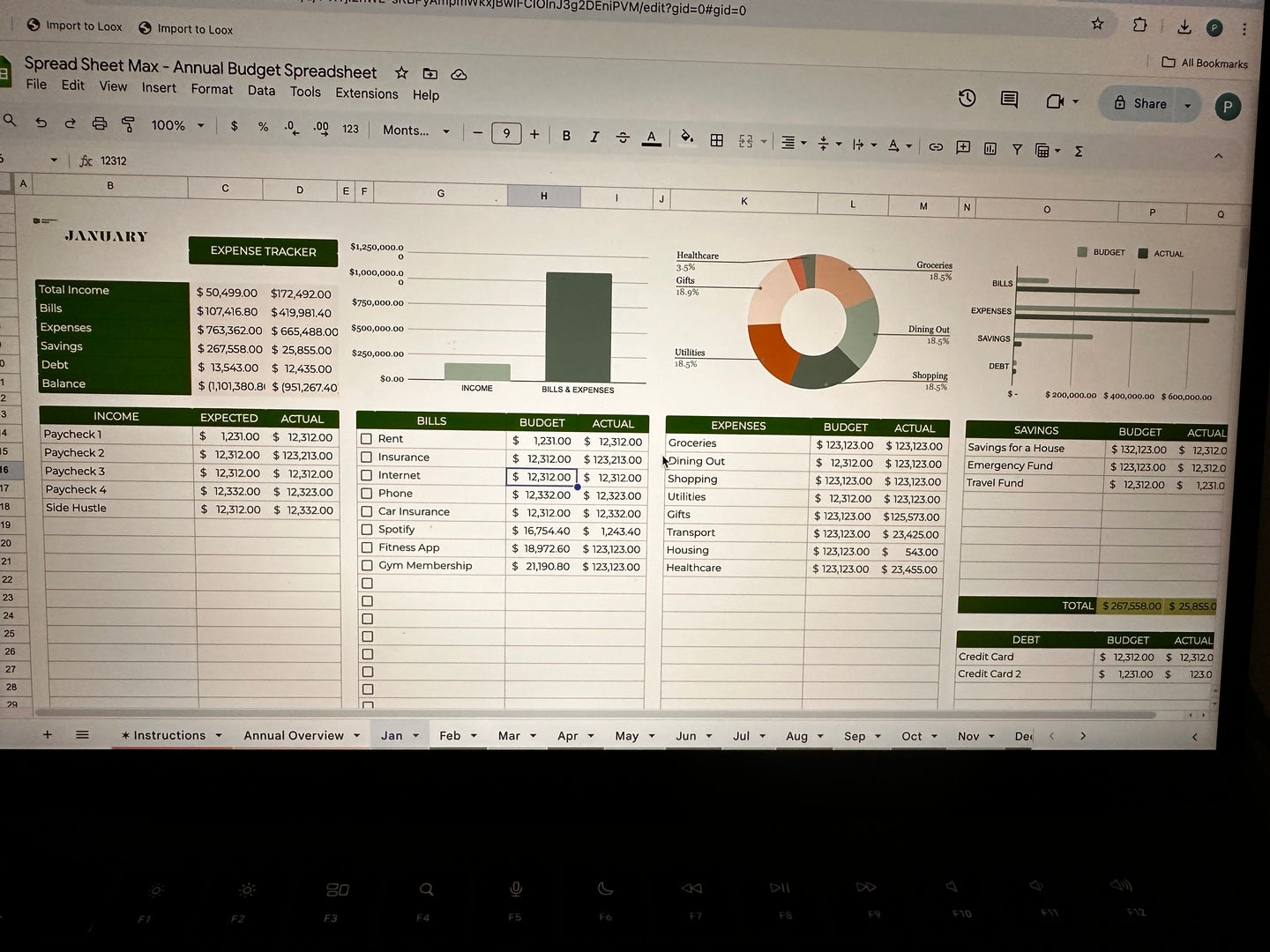The height and width of the screenshot is (952, 1270).
Task: Expand the Share options arrow
Action: pos(1188,105)
